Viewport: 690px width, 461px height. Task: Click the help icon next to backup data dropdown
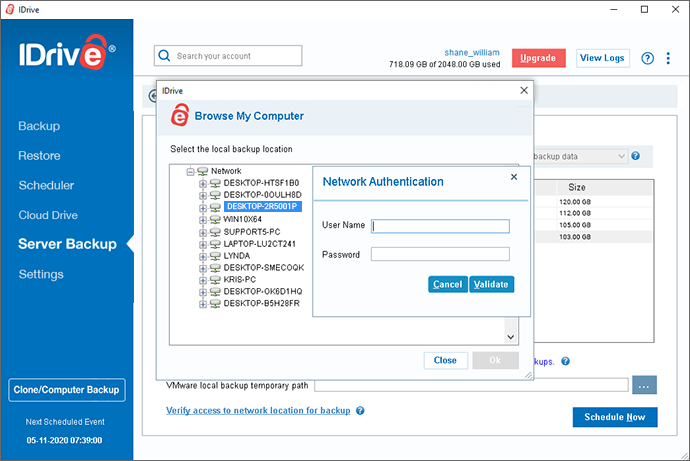coord(635,156)
